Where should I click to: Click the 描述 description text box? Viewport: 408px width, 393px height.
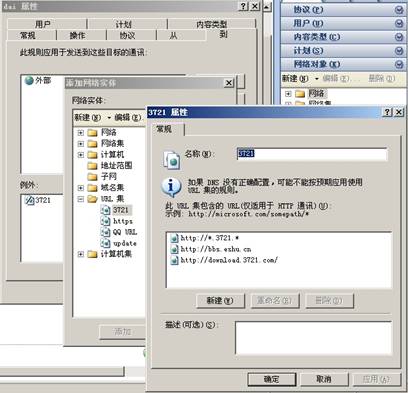(x=314, y=338)
